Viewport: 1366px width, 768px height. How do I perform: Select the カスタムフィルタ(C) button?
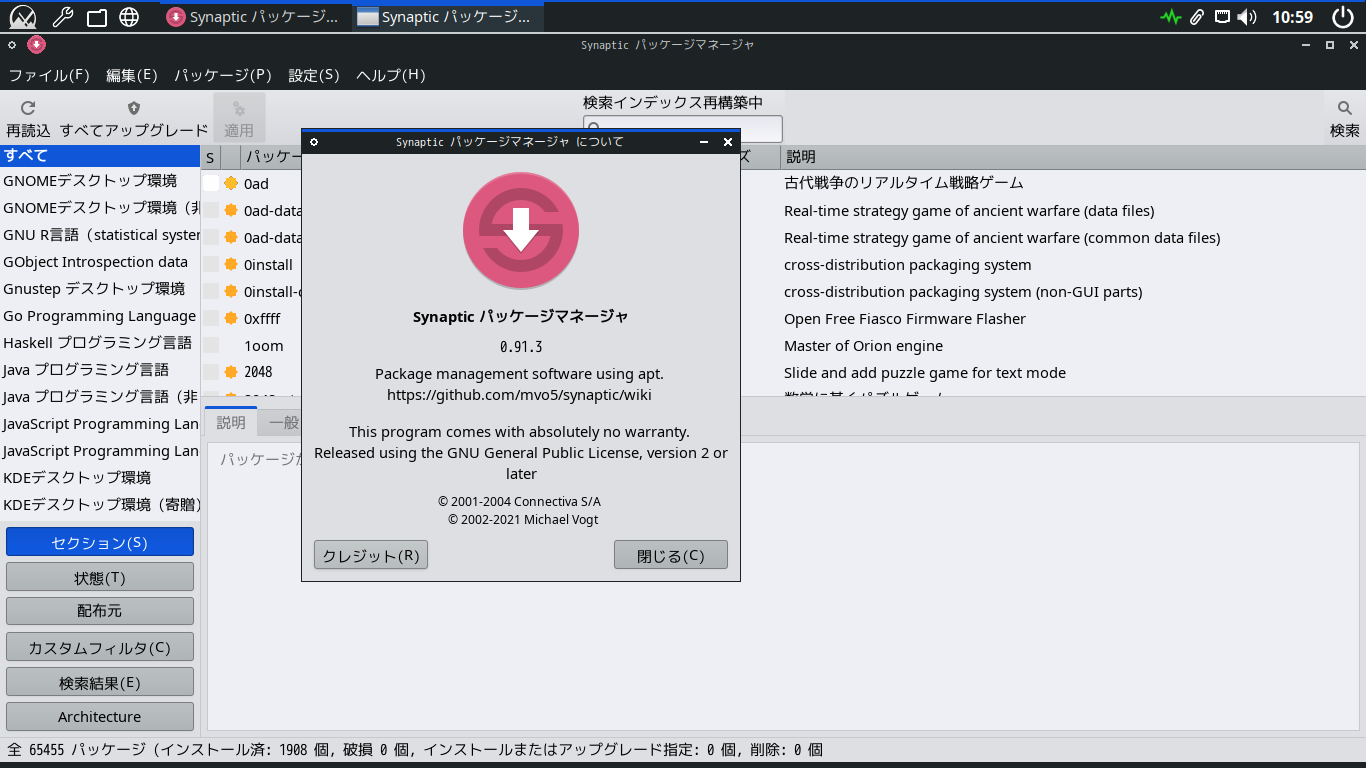coord(100,647)
